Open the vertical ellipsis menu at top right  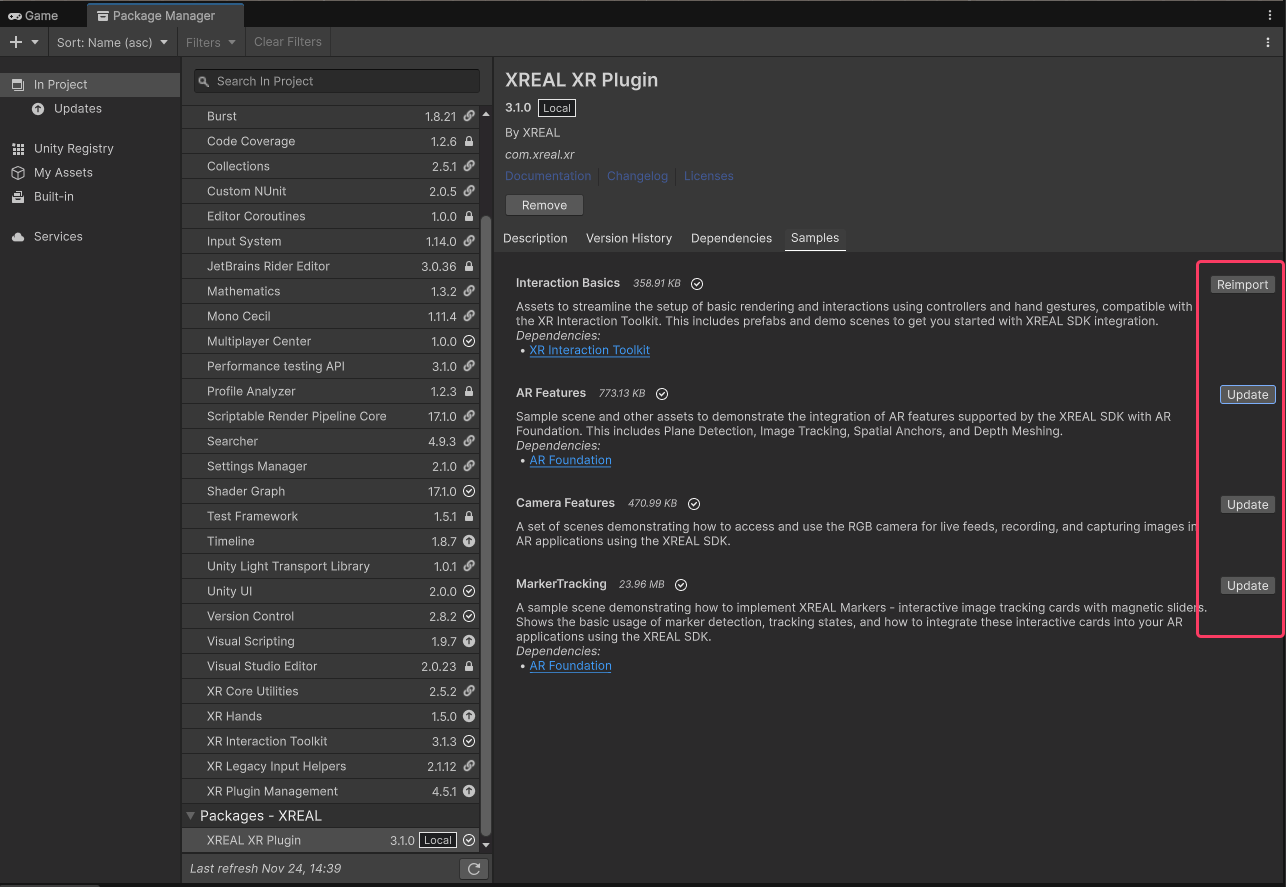(x=1268, y=13)
